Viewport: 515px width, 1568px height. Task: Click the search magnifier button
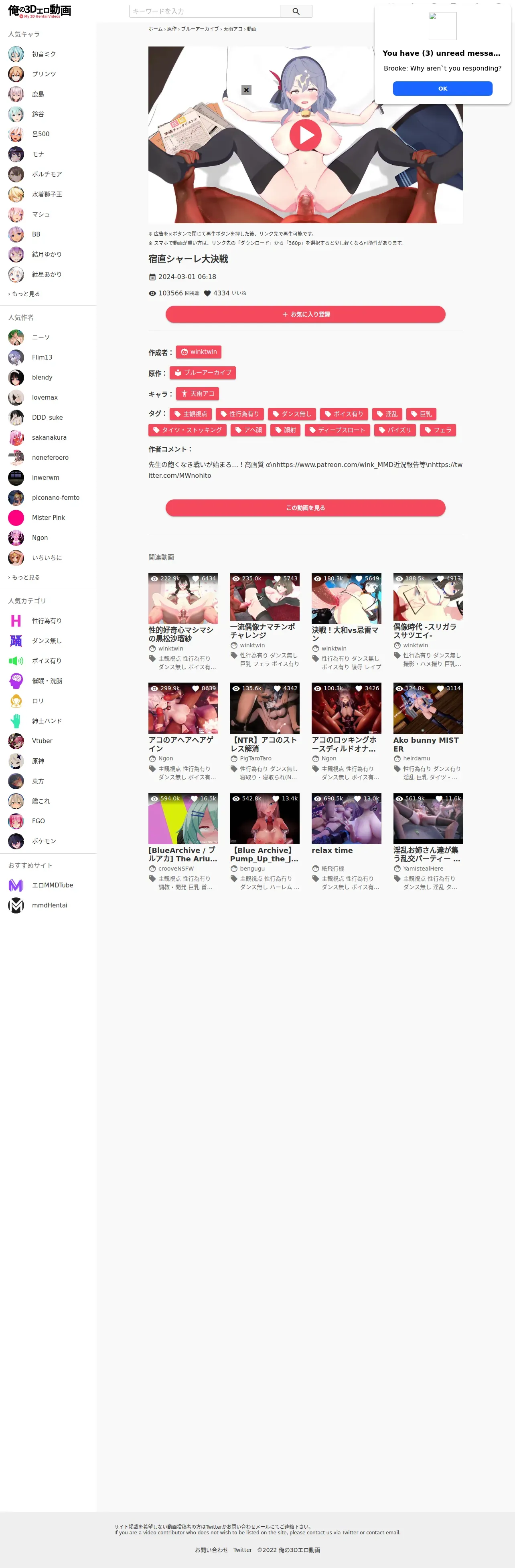(296, 12)
